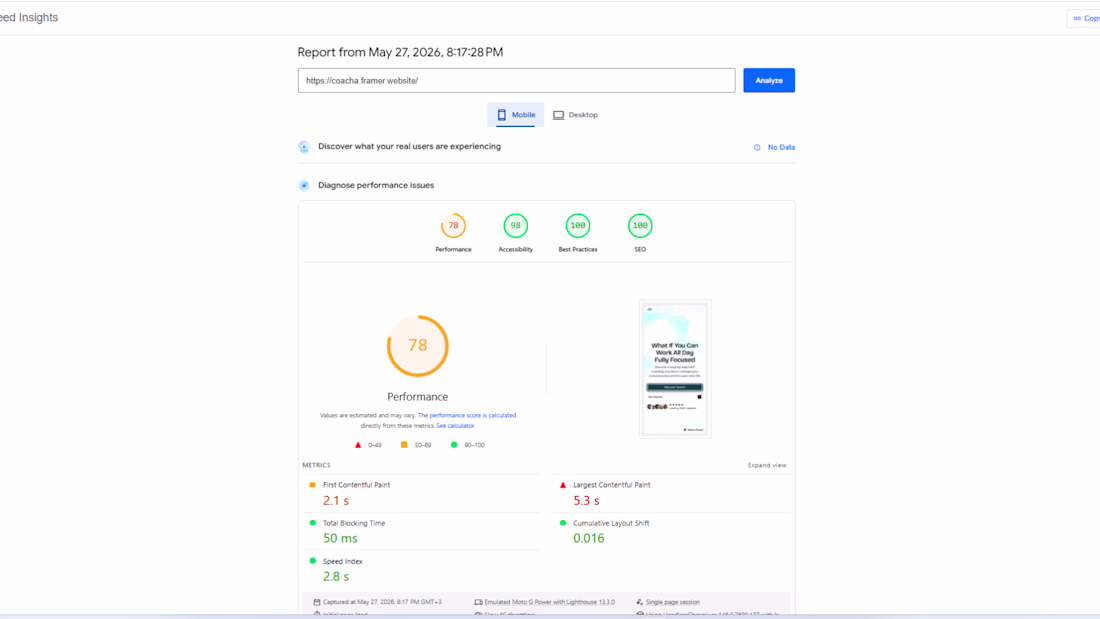Click the 2.8 s metric value
The image size is (1100, 619).
coord(336,576)
